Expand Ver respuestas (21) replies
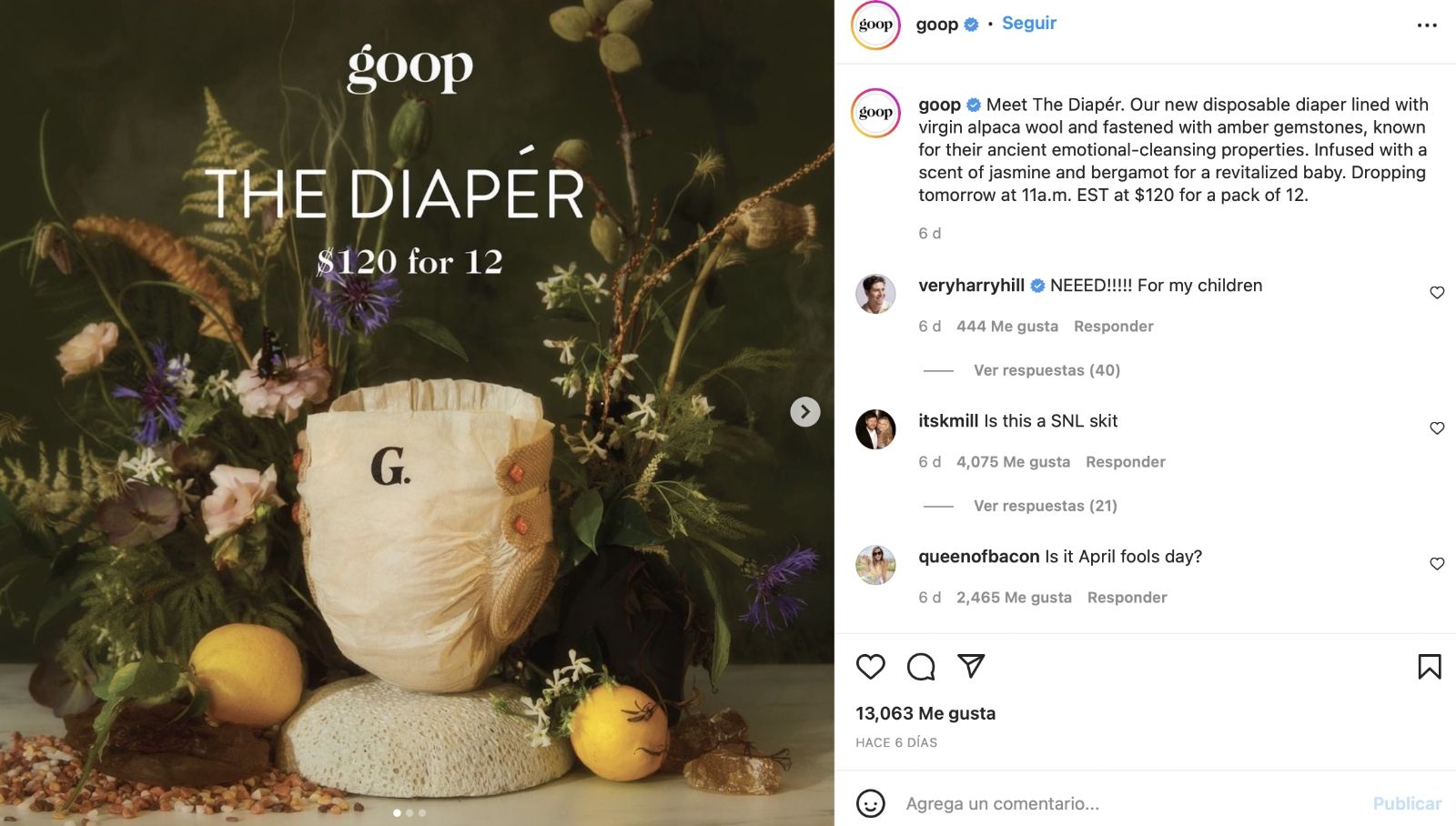The image size is (1456, 826). pyautogui.click(x=1045, y=506)
